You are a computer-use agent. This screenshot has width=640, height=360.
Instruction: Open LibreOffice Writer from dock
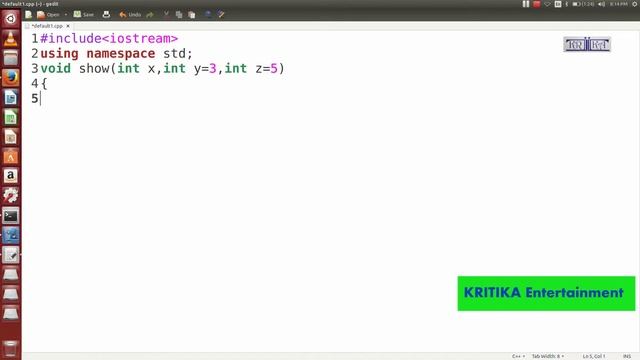pyautogui.click(x=11, y=98)
